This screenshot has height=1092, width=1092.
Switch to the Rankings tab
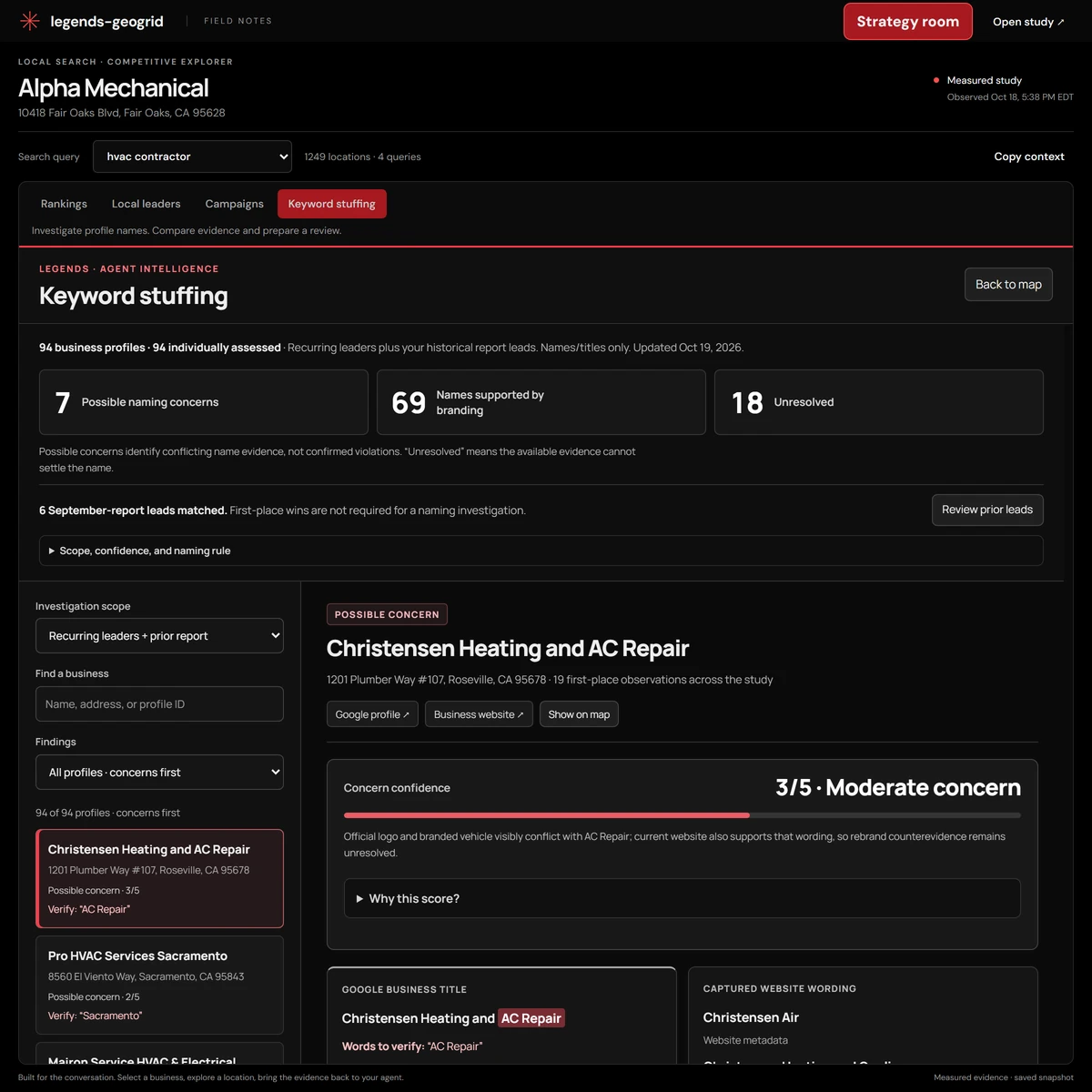click(64, 204)
